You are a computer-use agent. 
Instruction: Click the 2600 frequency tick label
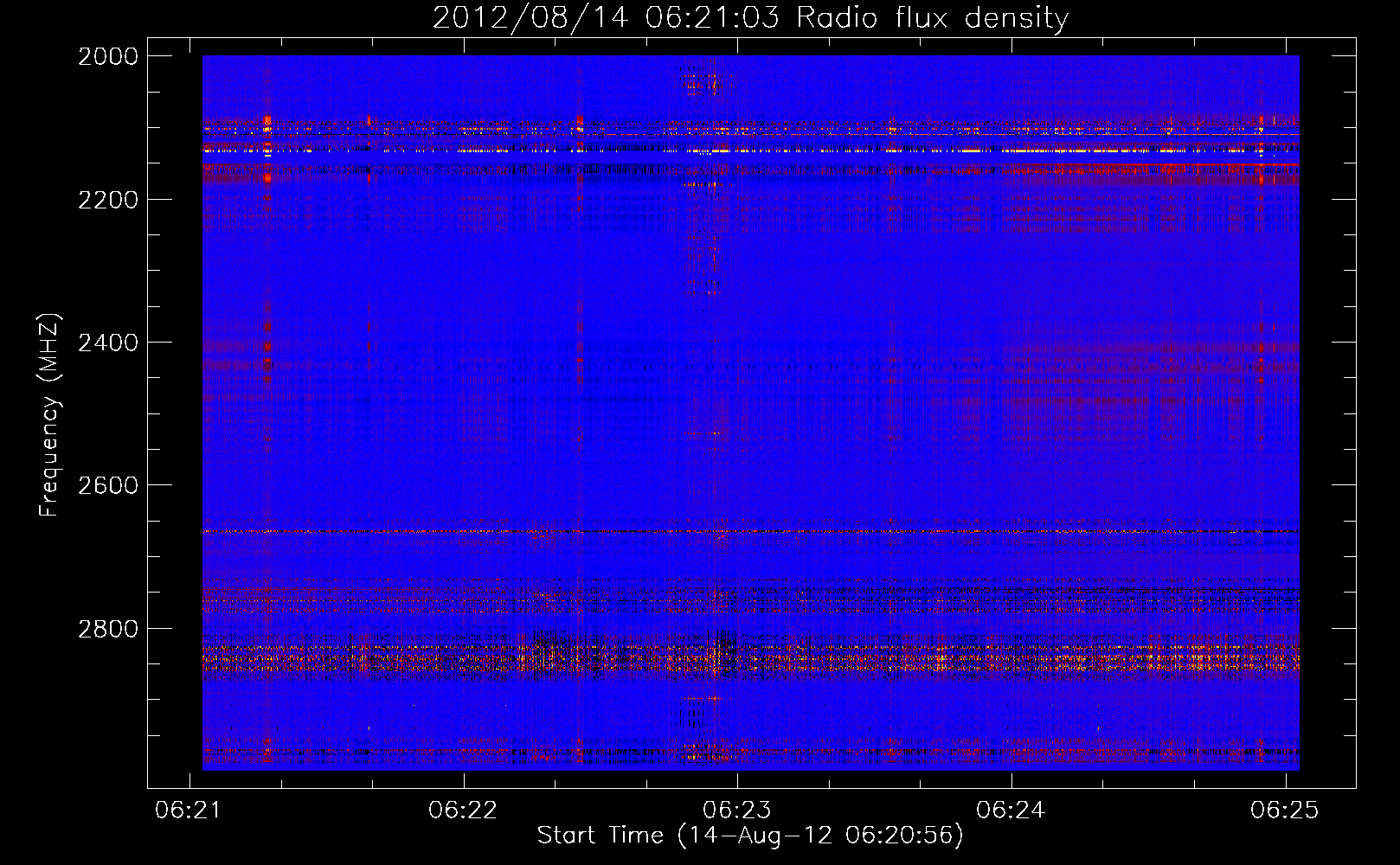108,485
